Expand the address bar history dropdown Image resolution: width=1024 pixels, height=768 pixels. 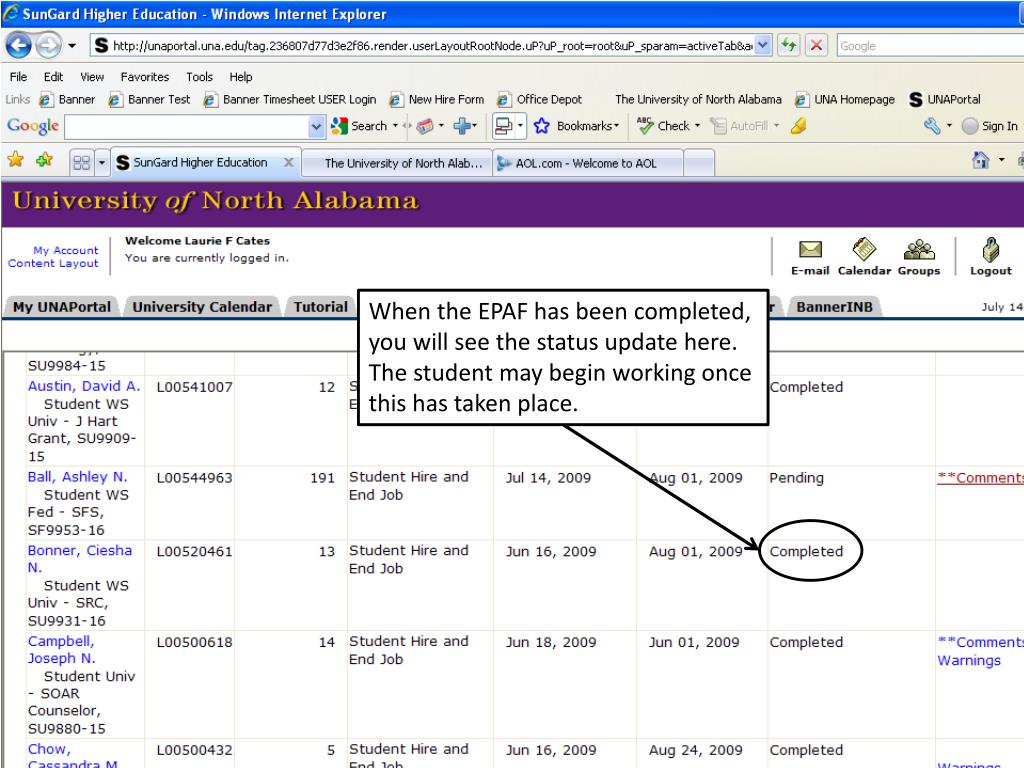coord(763,45)
